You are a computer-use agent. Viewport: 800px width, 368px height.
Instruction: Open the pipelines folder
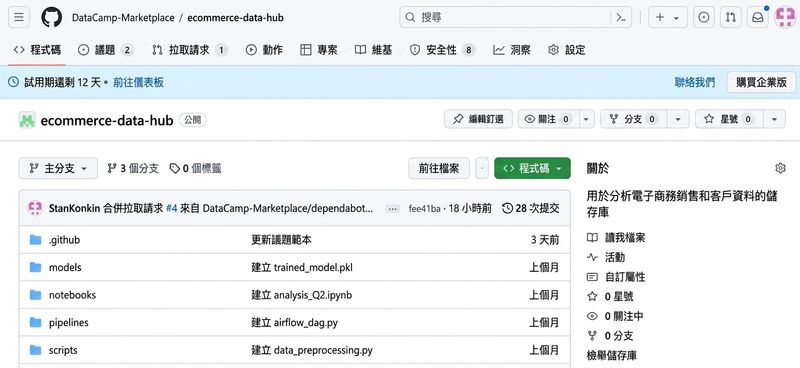[x=69, y=323]
